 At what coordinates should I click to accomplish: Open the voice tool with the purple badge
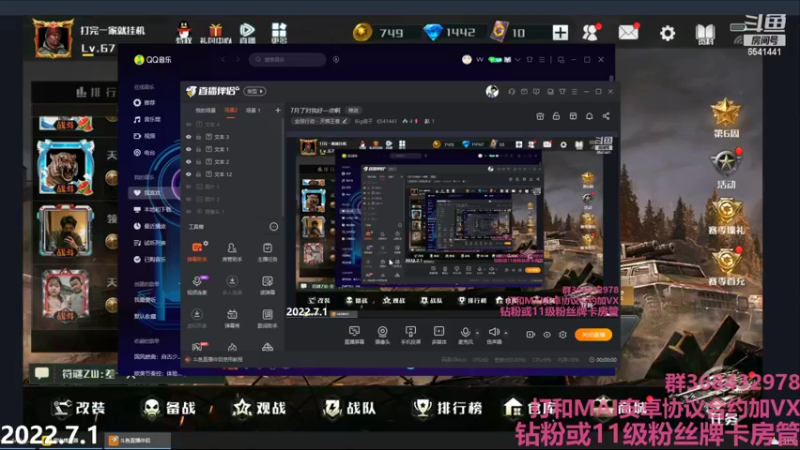coord(197,285)
